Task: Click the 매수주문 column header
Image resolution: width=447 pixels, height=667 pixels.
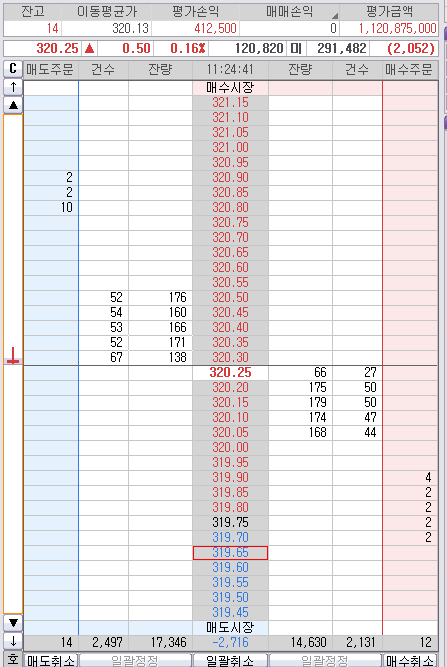Action: point(410,69)
